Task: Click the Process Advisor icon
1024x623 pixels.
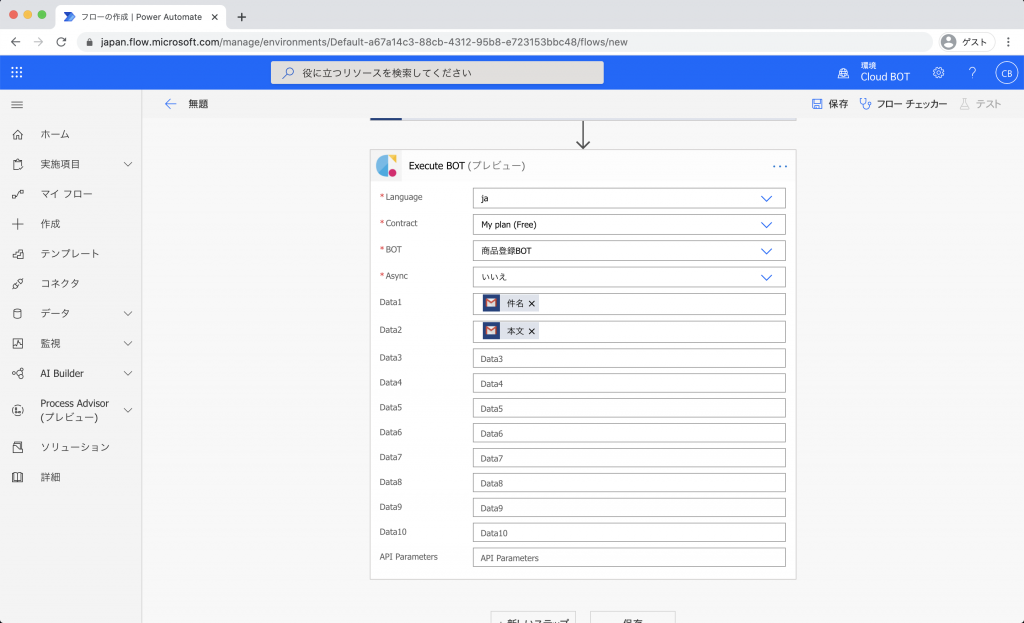Action: coord(18,410)
